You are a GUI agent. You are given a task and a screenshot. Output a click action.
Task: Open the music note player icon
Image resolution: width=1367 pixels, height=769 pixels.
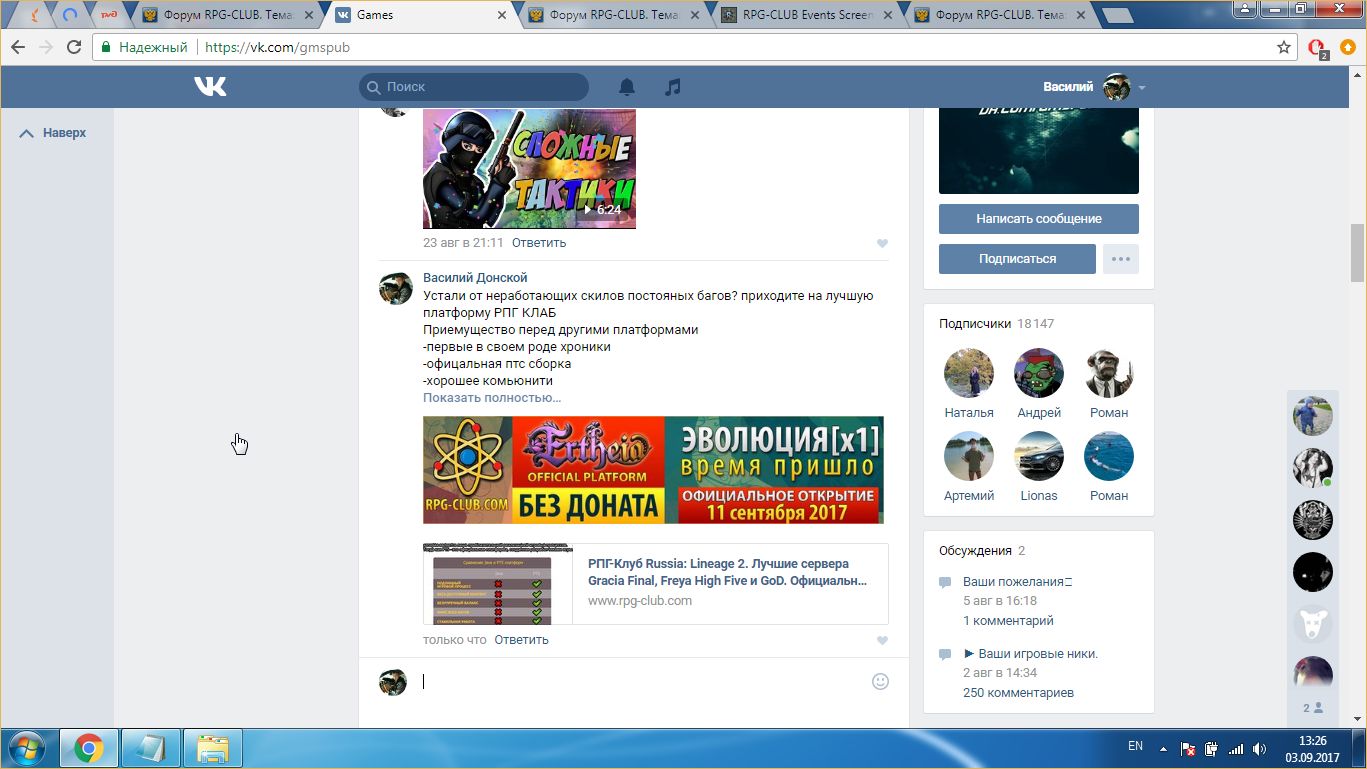coord(673,87)
